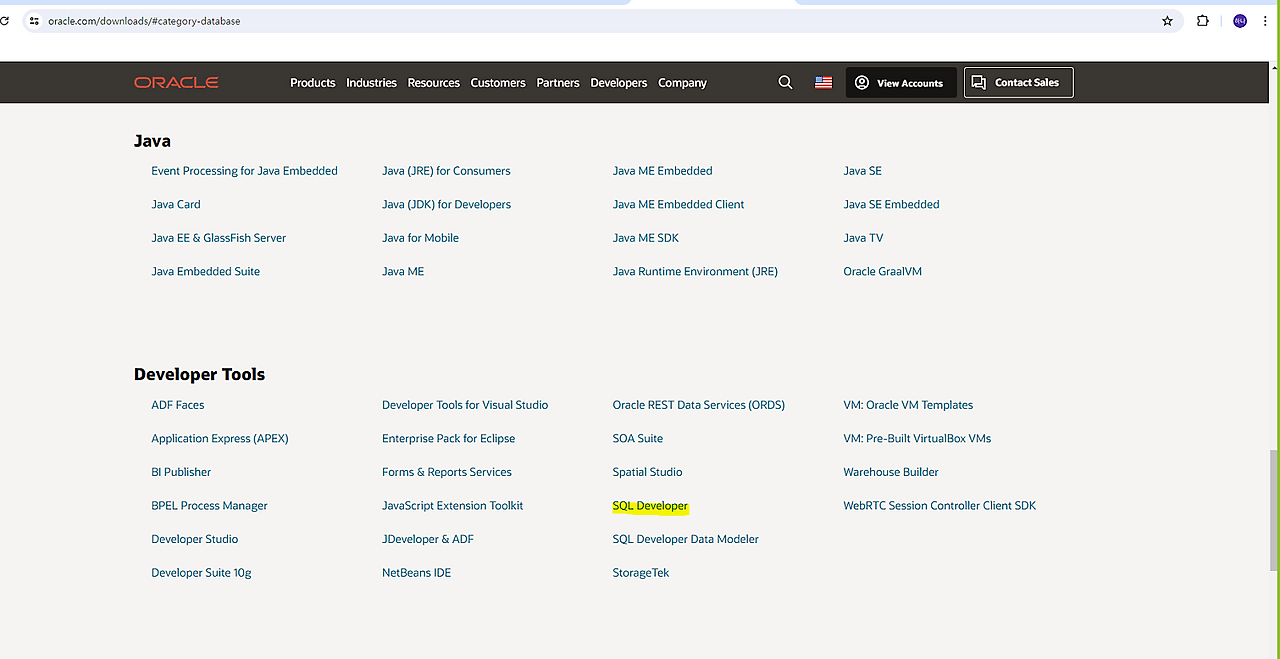The height and width of the screenshot is (659, 1280).
Task: Open the site search magnifier icon
Action: (785, 83)
